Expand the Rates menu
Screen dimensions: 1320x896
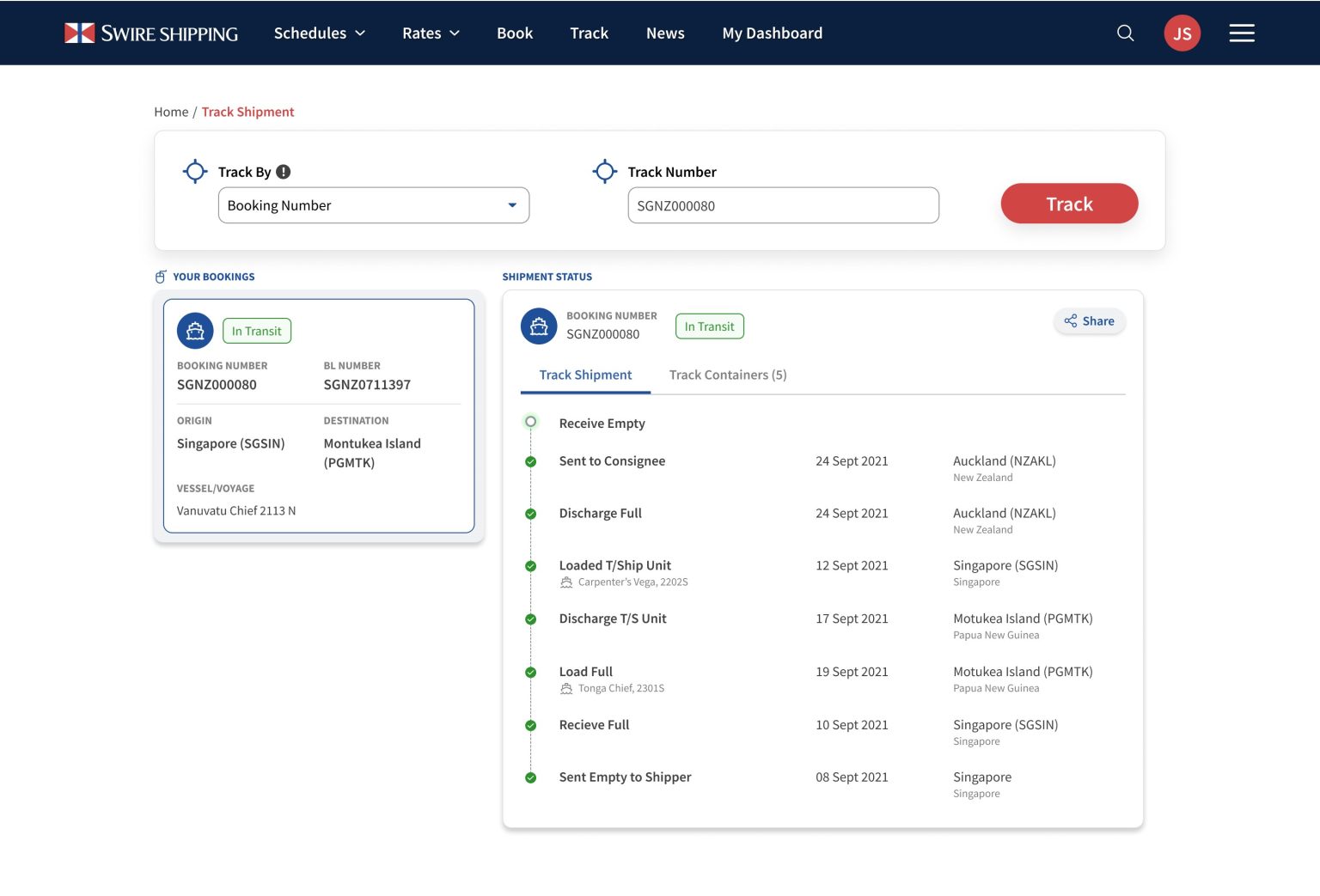(x=431, y=34)
